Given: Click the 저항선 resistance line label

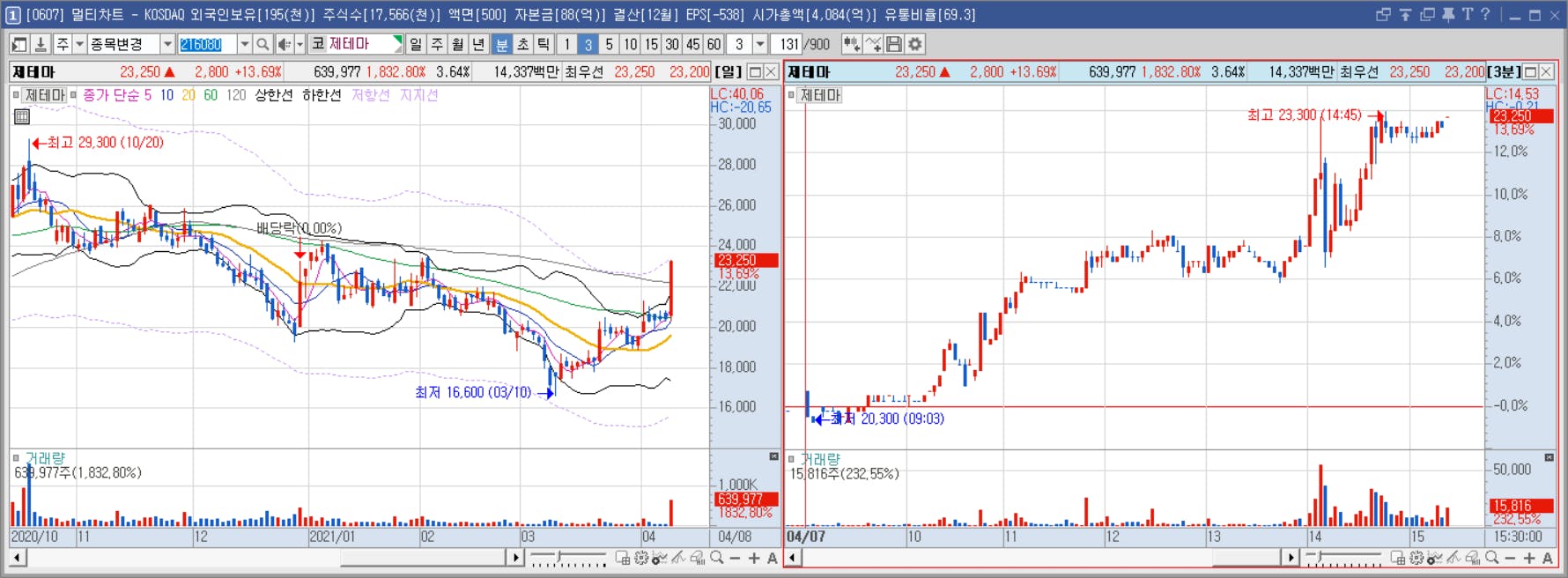Looking at the screenshot, I should 371,95.
